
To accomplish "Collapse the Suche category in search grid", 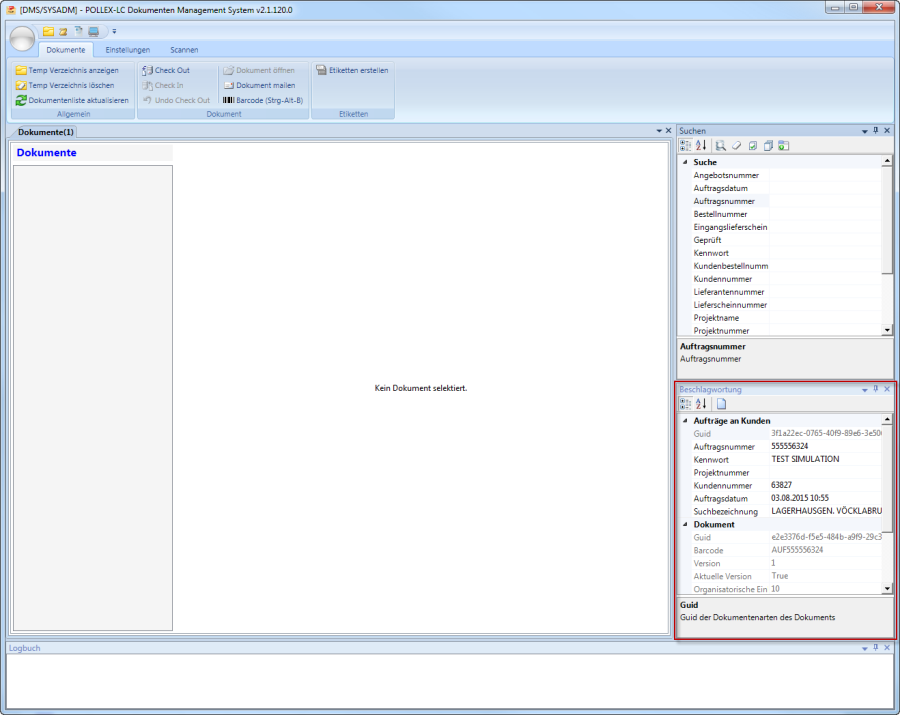I will coord(685,162).
